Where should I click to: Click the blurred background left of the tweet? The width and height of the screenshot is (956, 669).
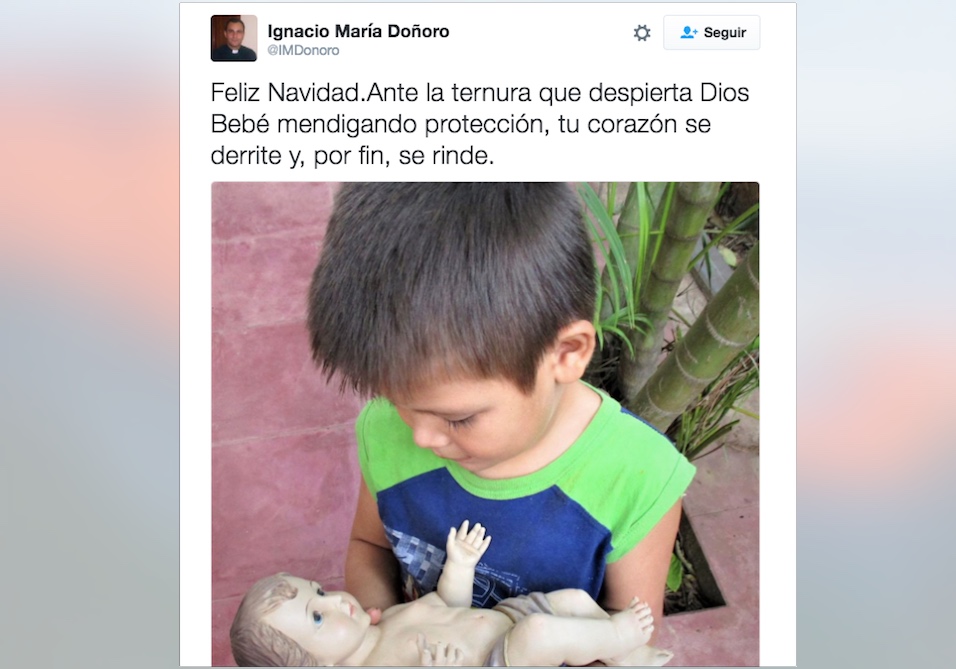pos(90,334)
